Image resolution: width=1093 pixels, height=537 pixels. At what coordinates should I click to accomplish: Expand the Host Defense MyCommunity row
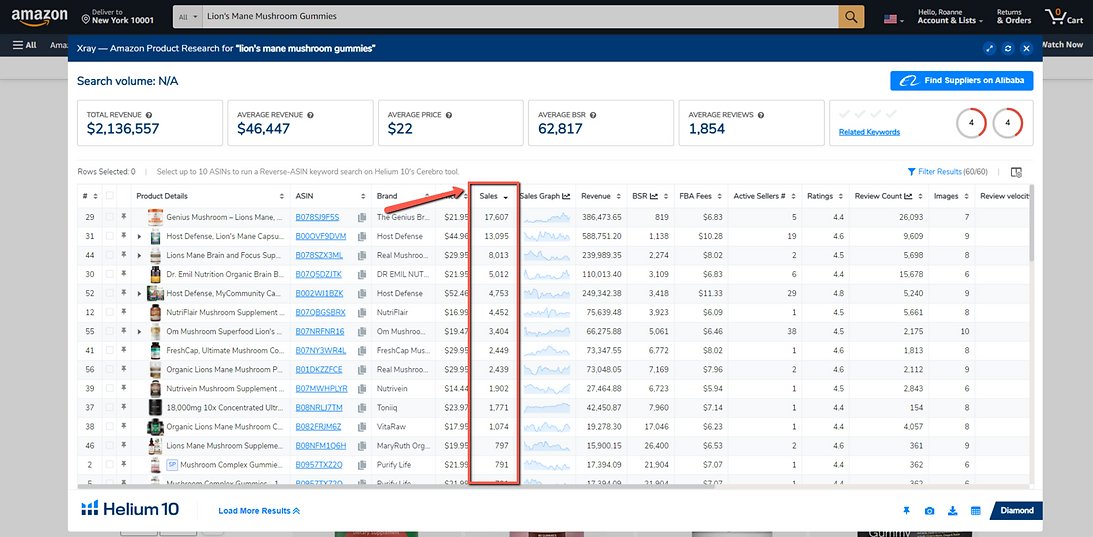[139, 293]
